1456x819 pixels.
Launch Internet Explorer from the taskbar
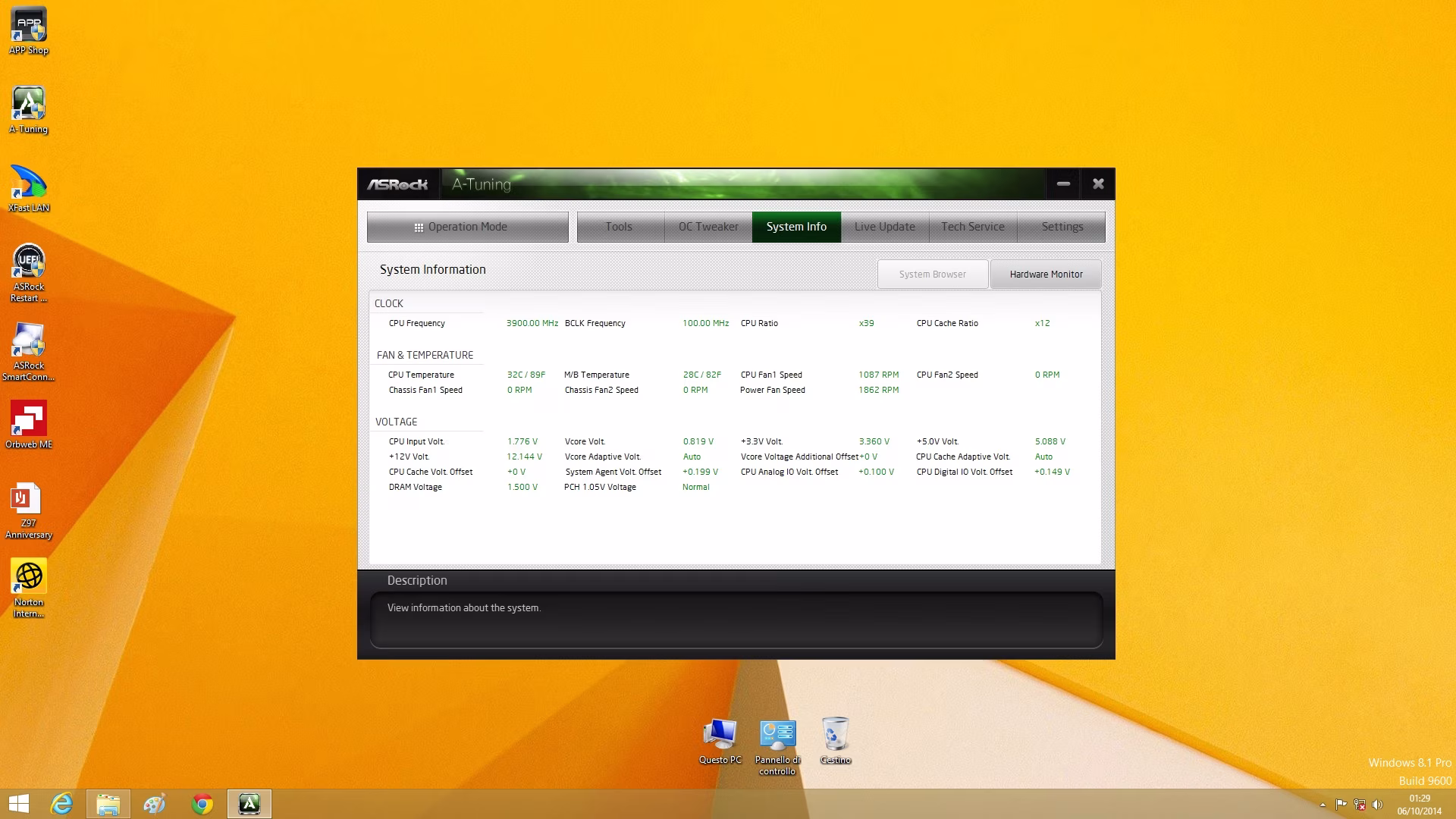pyautogui.click(x=61, y=804)
